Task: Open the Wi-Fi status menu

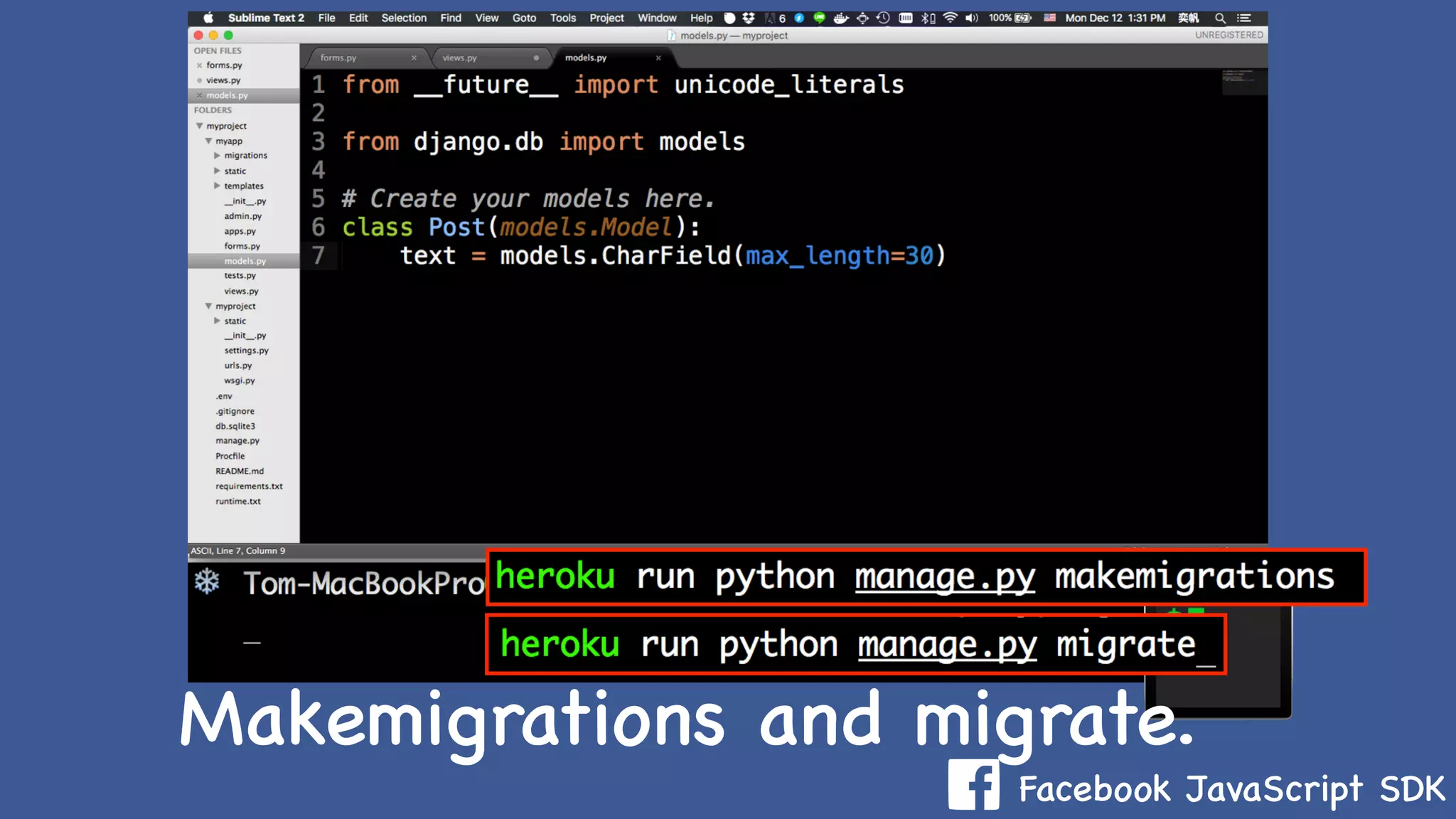Action: [950, 18]
